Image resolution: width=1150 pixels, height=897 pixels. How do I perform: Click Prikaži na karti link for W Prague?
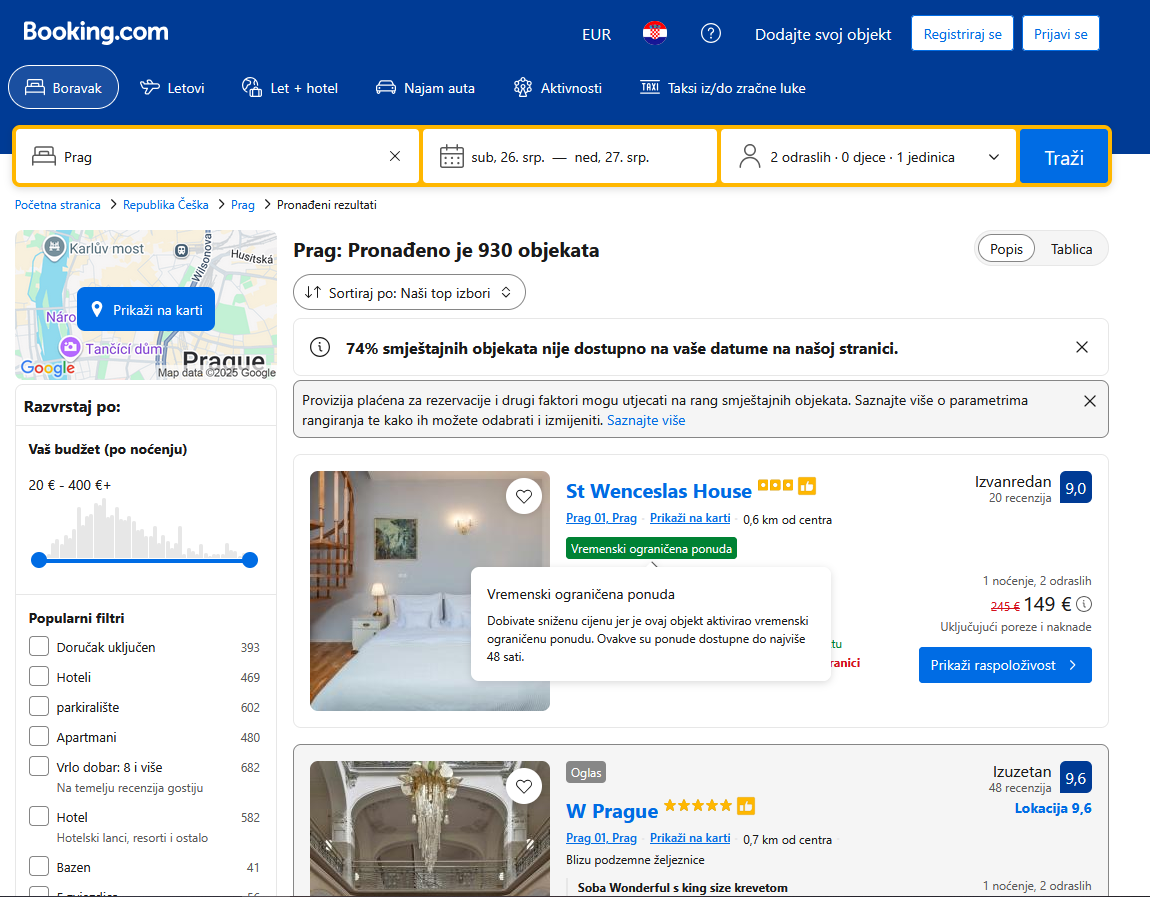[x=690, y=838]
